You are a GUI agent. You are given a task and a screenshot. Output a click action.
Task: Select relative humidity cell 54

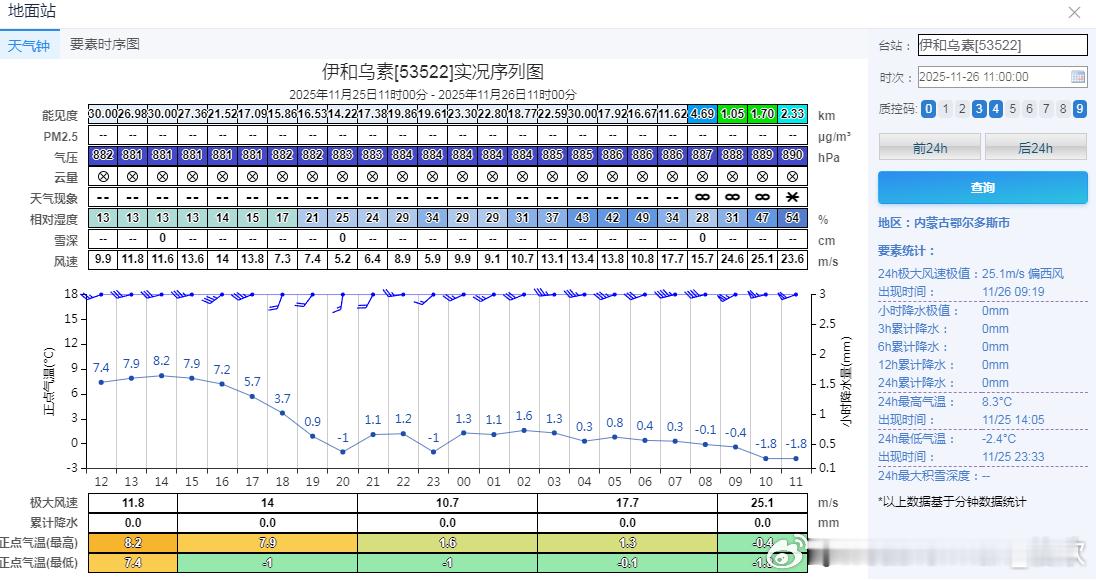click(793, 218)
